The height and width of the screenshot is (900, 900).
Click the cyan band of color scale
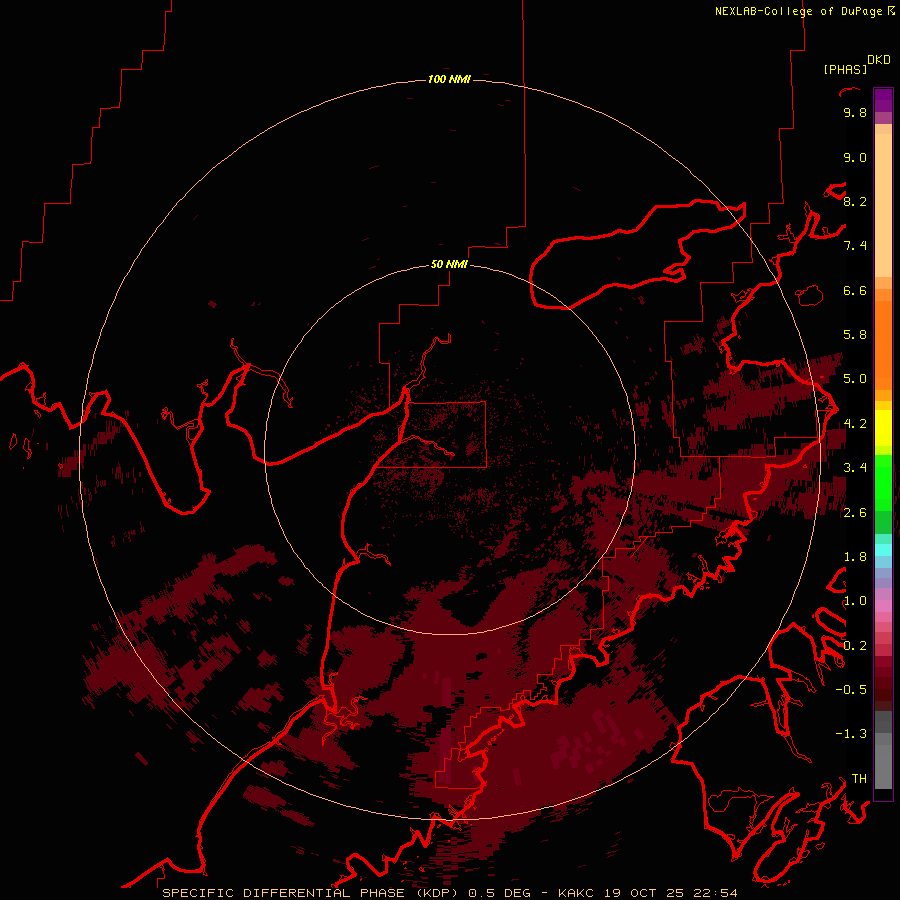(883, 550)
